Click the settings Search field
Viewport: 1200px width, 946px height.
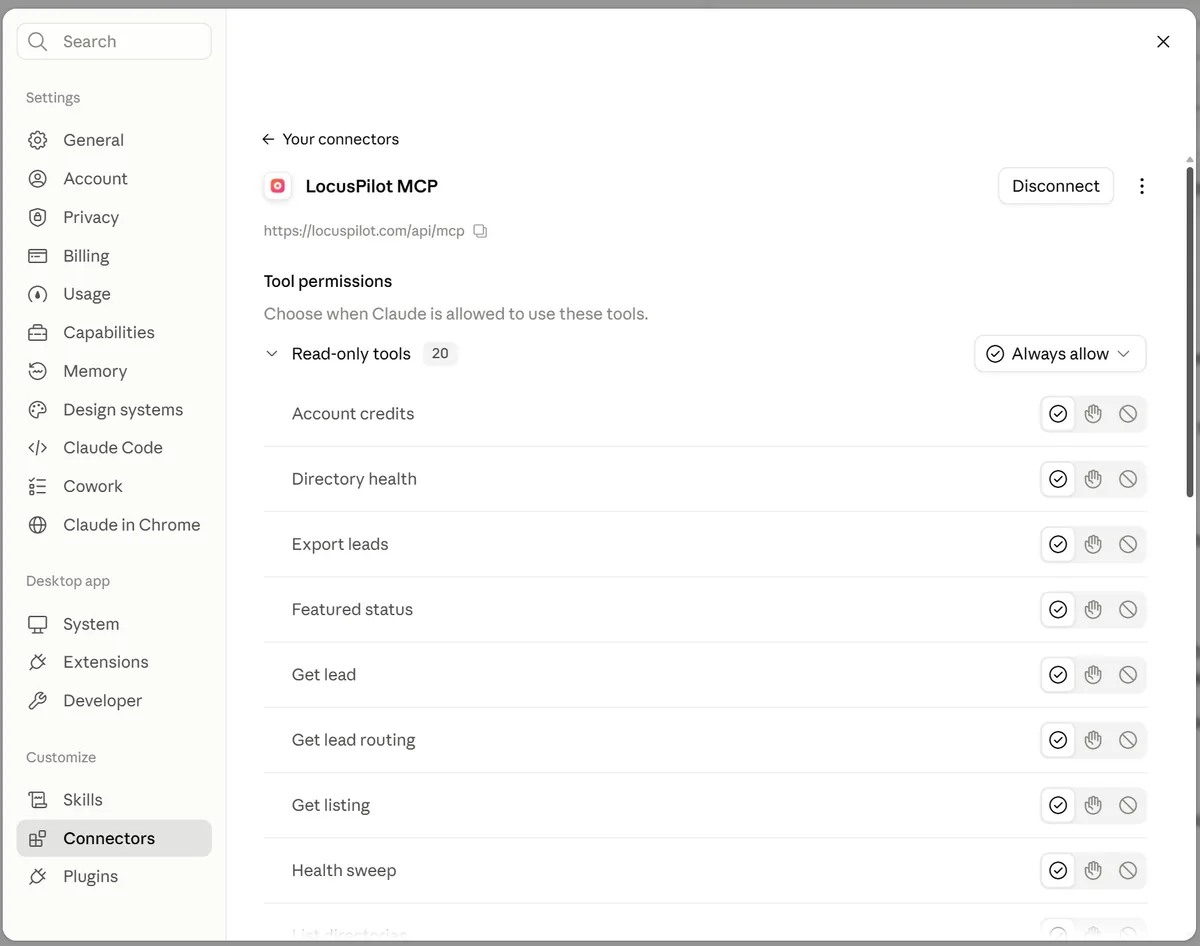(x=114, y=41)
